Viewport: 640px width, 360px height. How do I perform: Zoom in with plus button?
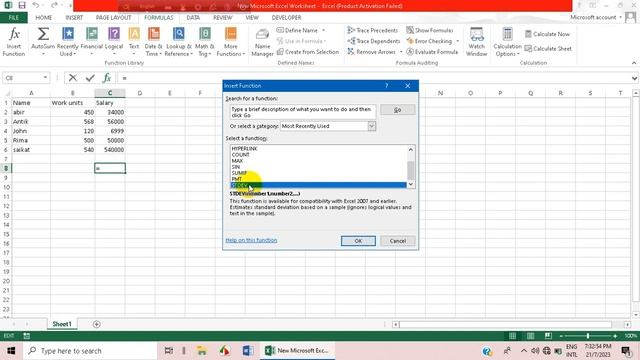tap(615, 336)
